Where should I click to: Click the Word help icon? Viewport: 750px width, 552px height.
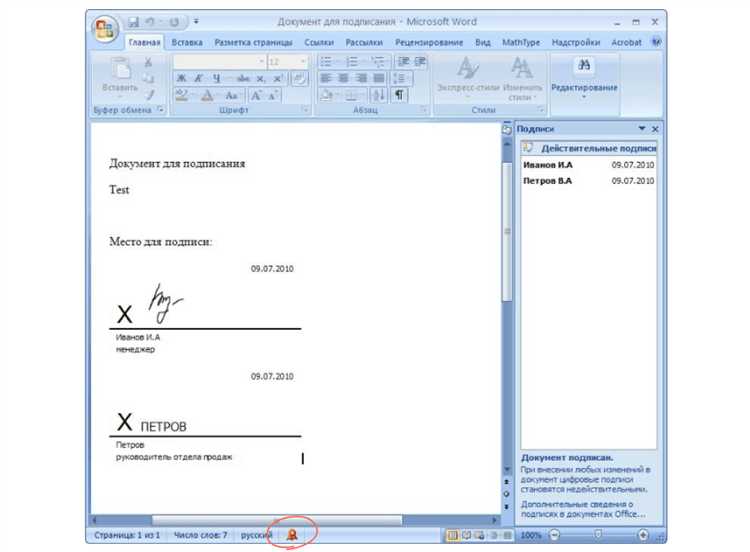[x=656, y=43]
